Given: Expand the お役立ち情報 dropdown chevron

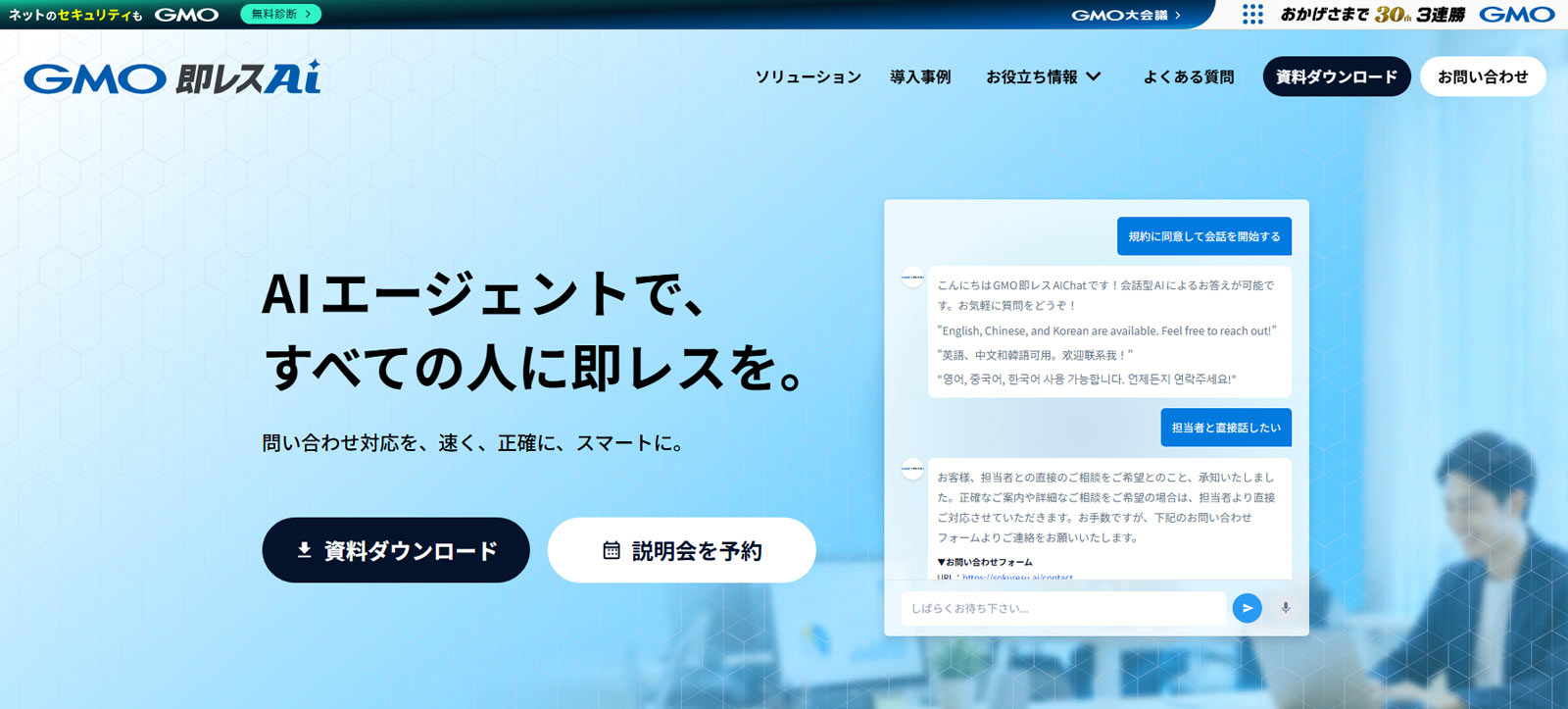Looking at the screenshot, I should (1094, 76).
